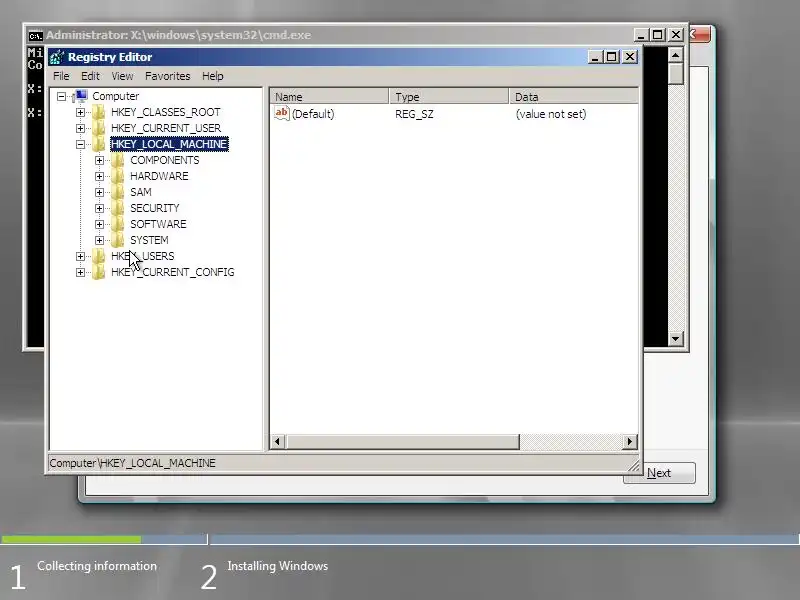Click the Registry Editor title bar icon

pos(57,57)
